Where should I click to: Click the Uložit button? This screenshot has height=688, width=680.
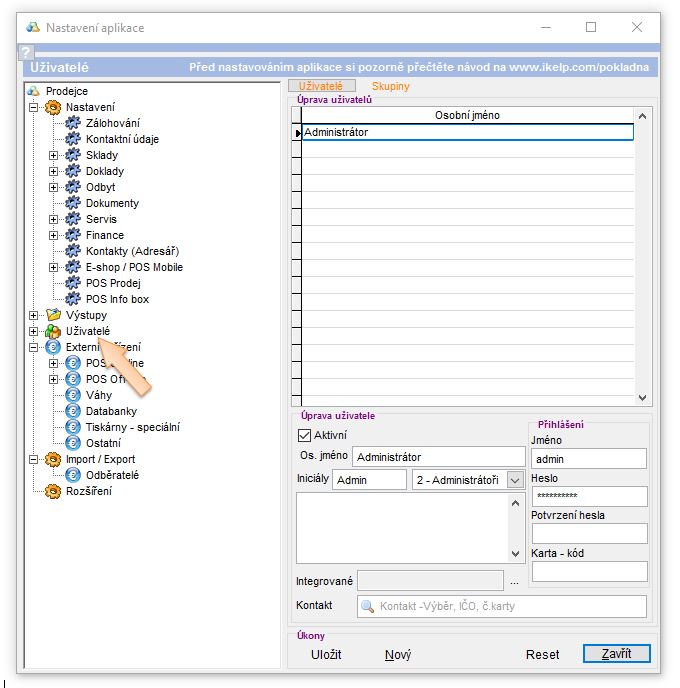[326, 654]
